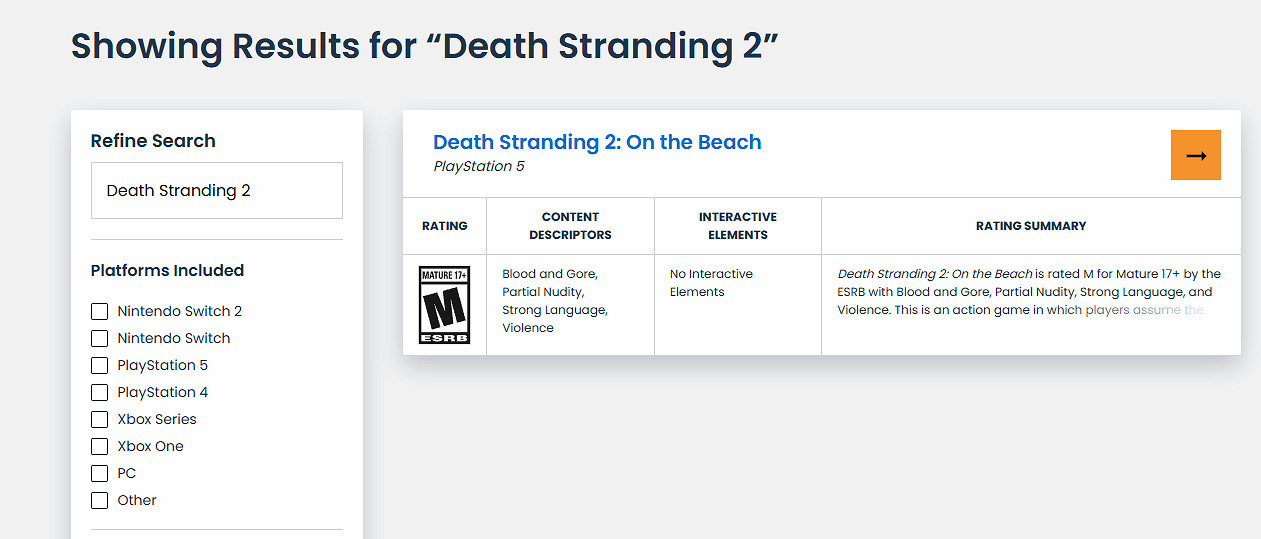1261x539 pixels.
Task: Check the Nintendo Switch platform box
Action: pyautogui.click(x=99, y=338)
